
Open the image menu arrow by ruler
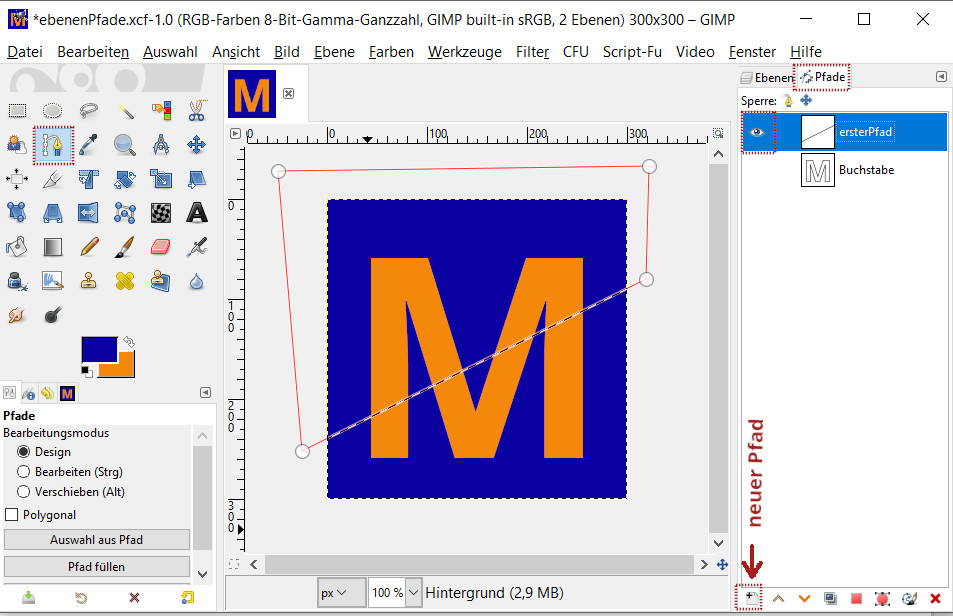pyautogui.click(x=235, y=134)
